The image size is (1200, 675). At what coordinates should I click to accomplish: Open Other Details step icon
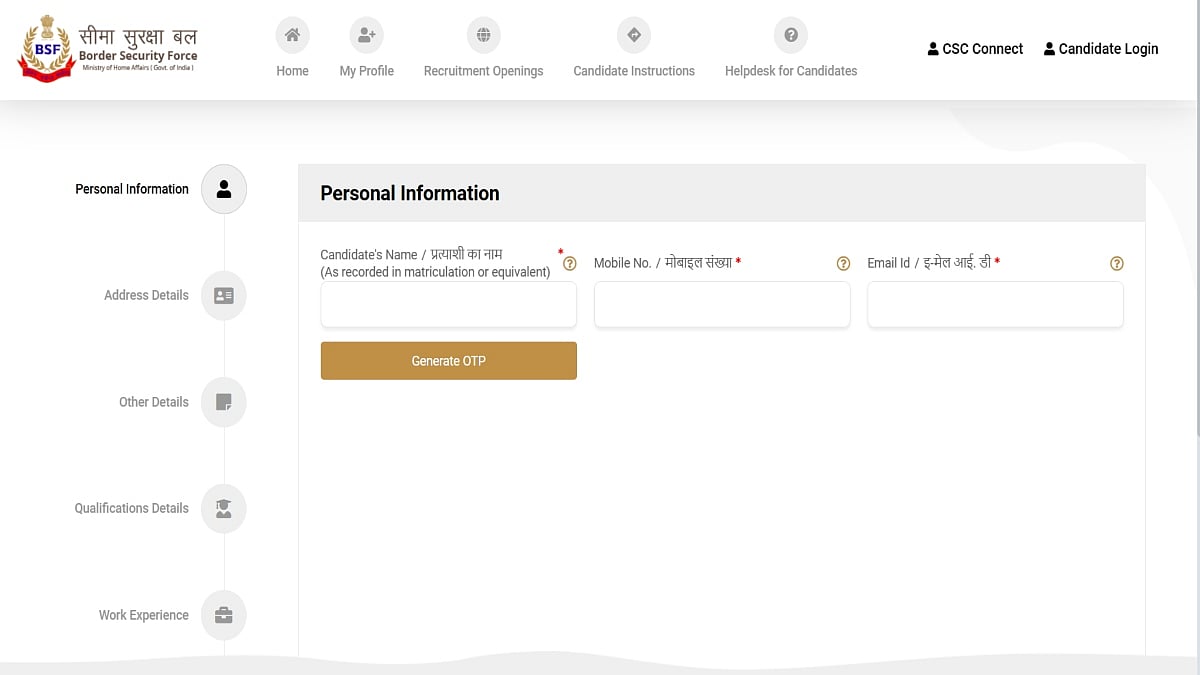point(224,402)
